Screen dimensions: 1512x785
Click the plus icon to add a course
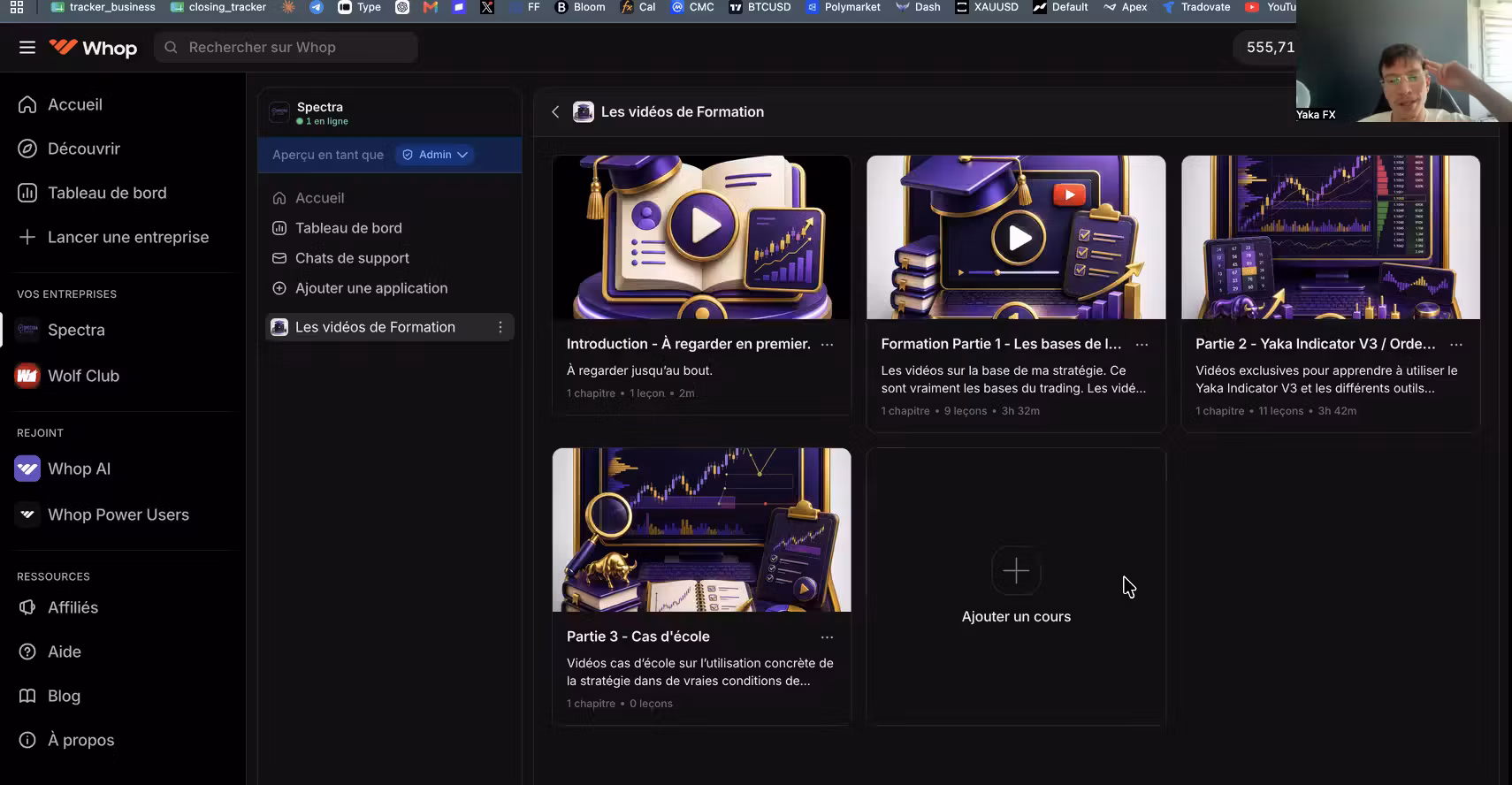point(1016,571)
